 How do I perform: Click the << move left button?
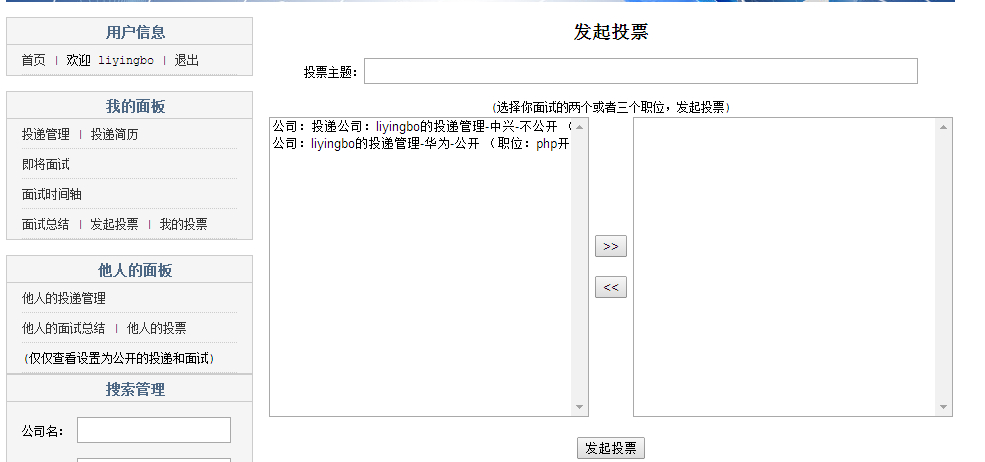(610, 288)
